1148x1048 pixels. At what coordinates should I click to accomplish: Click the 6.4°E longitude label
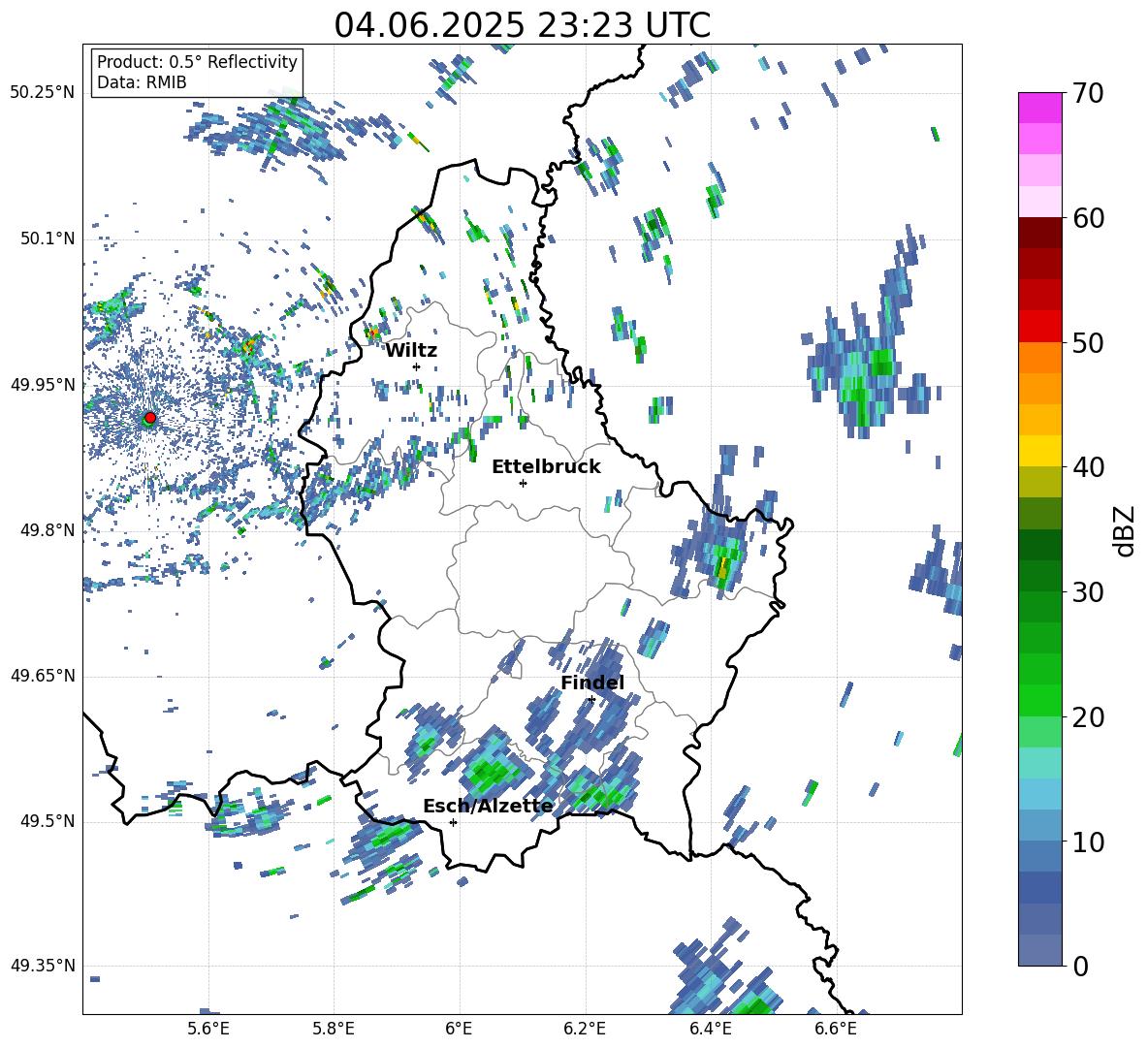710,1029
